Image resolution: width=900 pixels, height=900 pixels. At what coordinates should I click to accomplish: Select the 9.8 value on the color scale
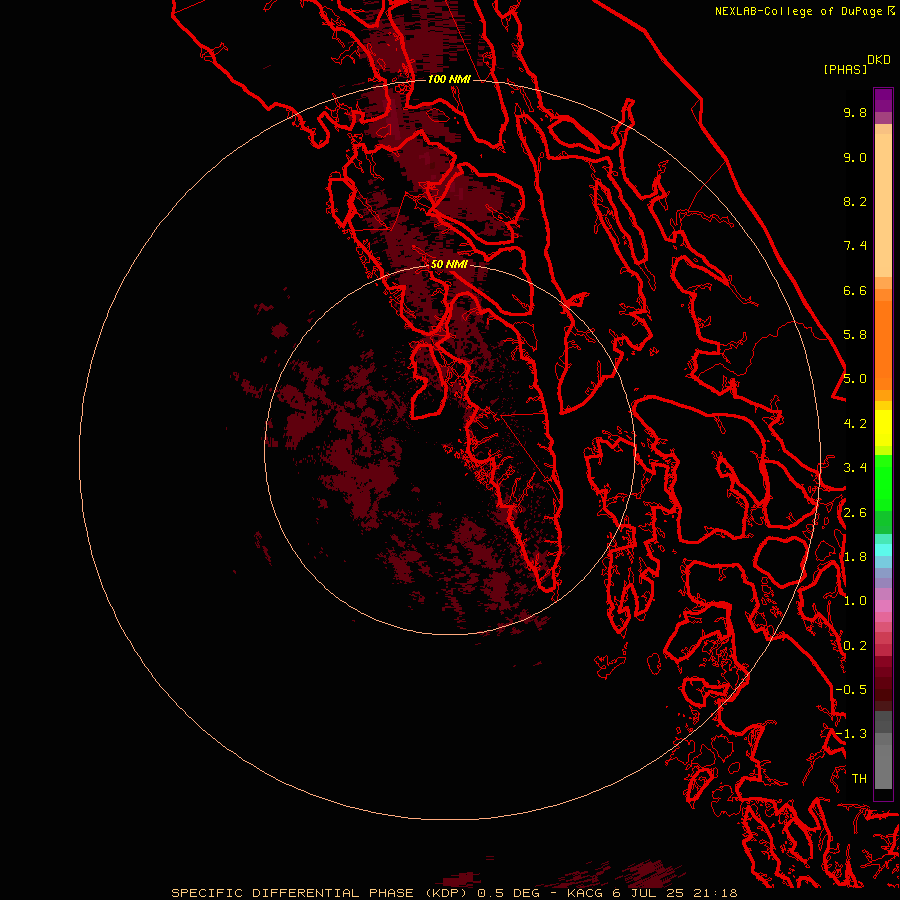click(x=855, y=112)
